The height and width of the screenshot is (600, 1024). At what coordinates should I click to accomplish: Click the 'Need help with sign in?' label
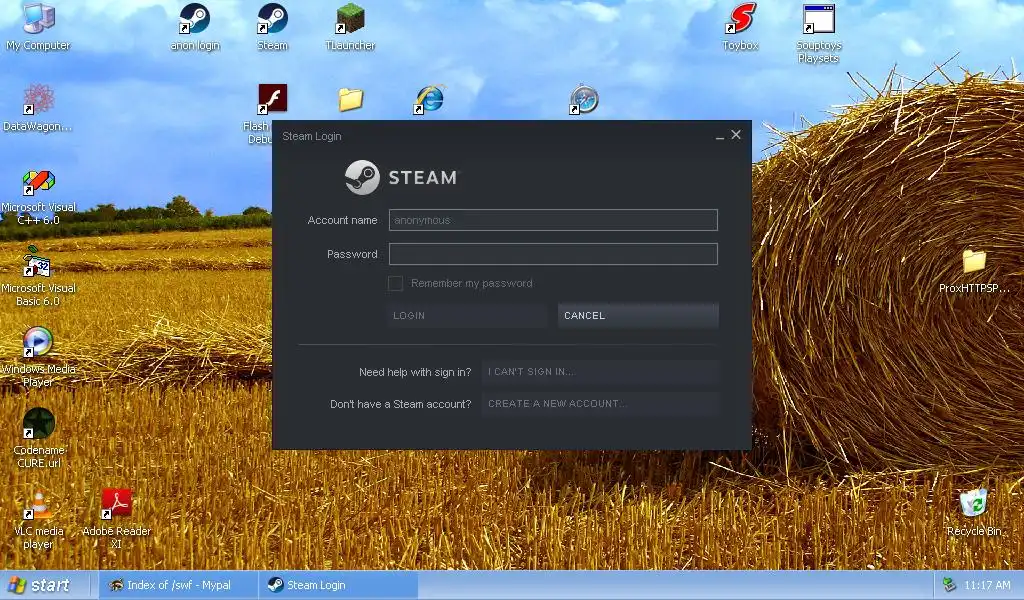click(415, 372)
